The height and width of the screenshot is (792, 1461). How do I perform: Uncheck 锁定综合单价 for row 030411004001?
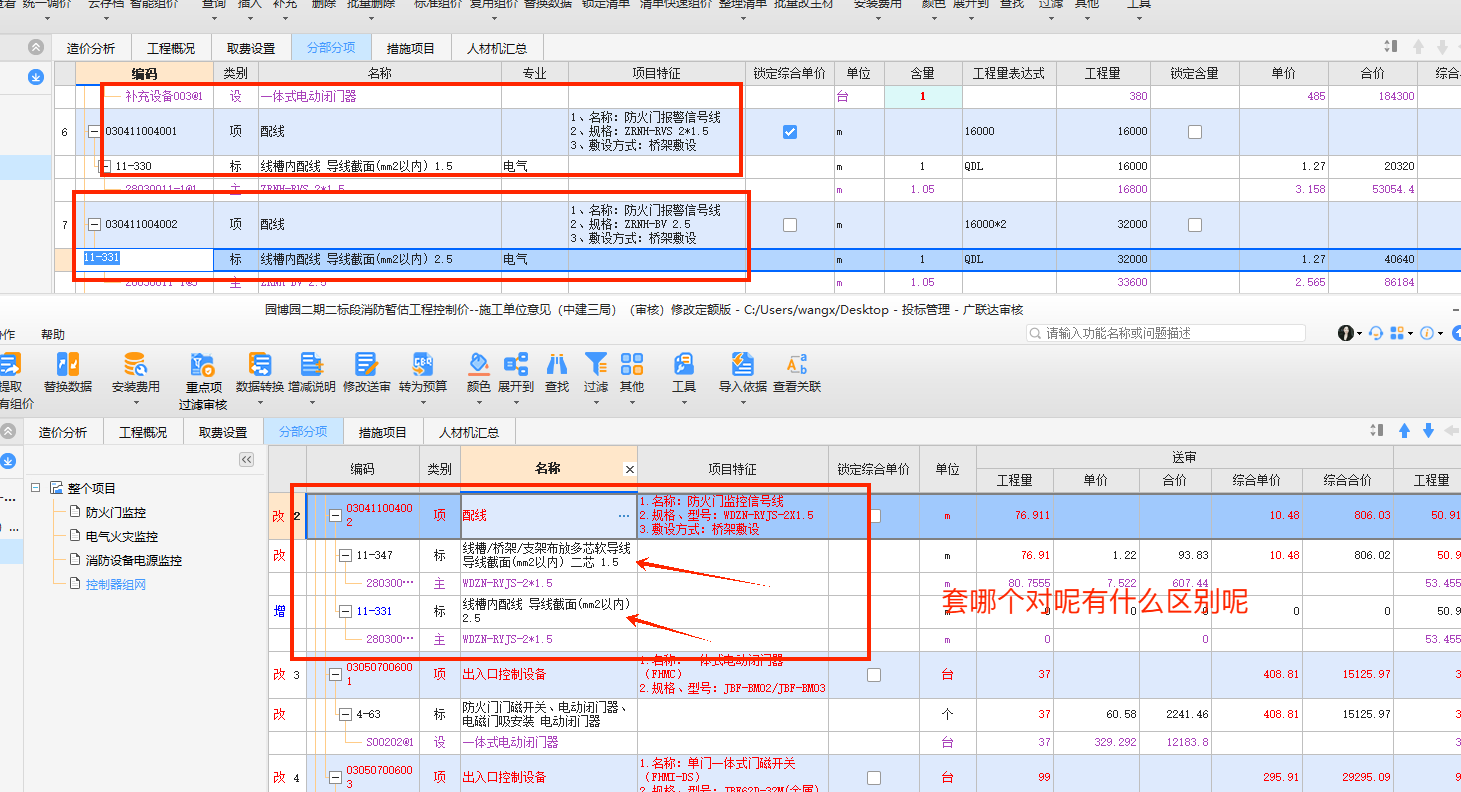point(790,132)
